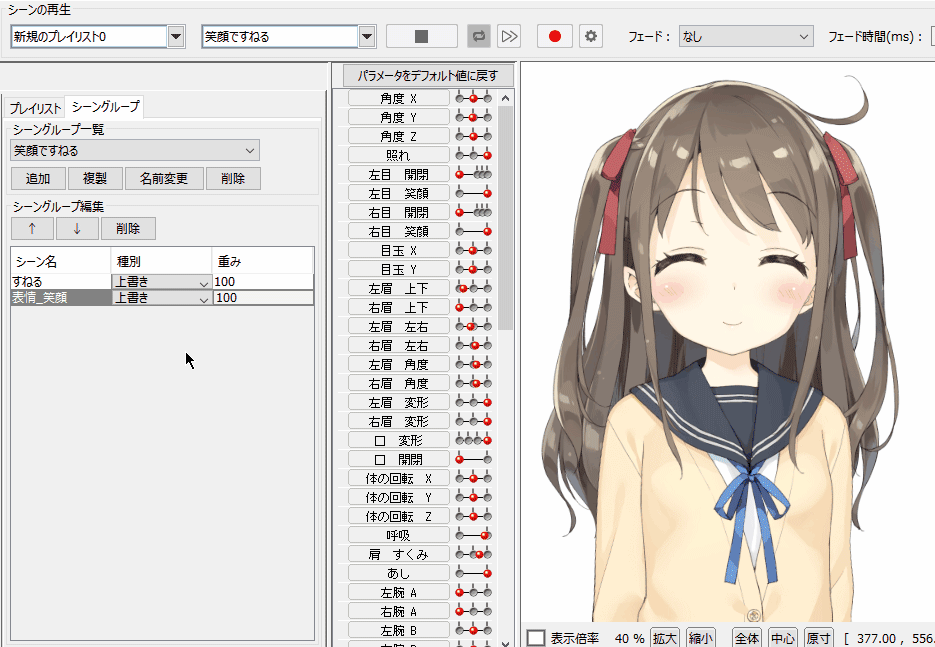Open 種別 dropdown for すねる row
Viewport: 935px width, 647px height.
[x=162, y=282]
